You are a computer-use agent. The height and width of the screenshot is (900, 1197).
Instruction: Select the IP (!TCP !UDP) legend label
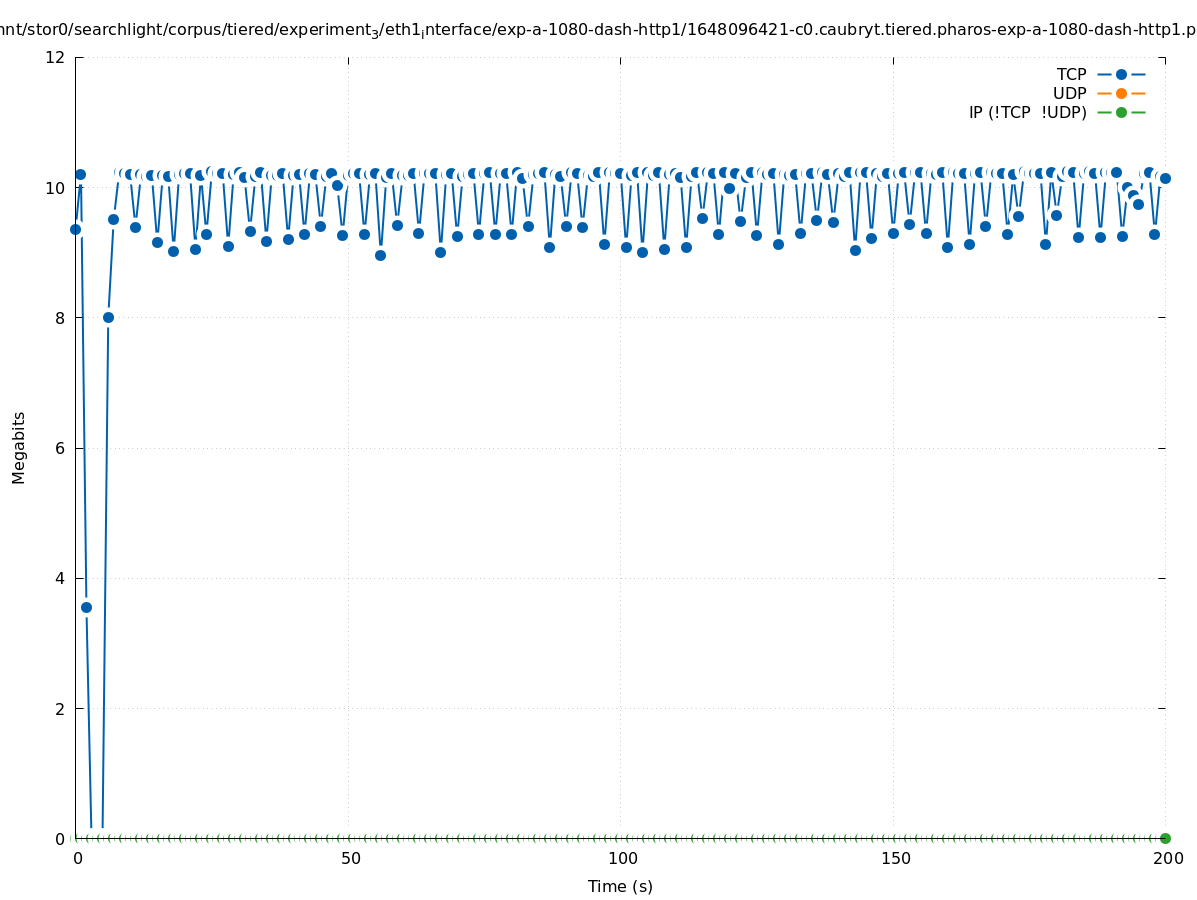pyautogui.click(x=1027, y=112)
